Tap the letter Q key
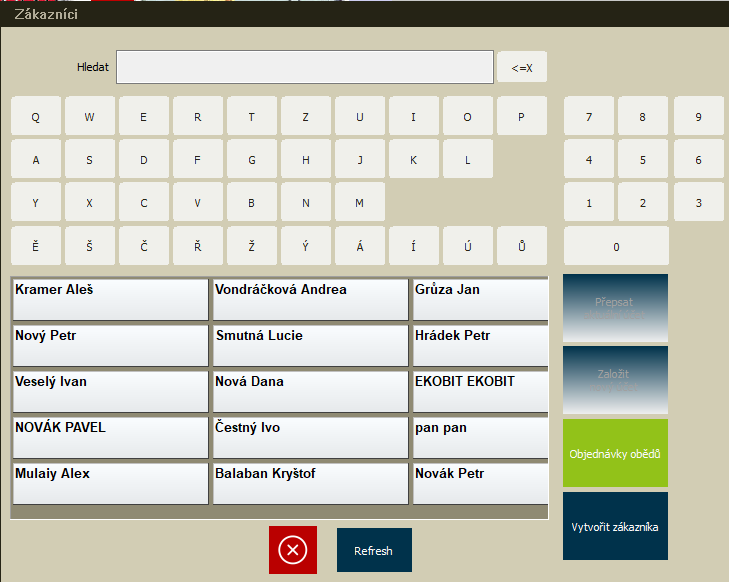The image size is (729, 582). pyautogui.click(x=36, y=116)
